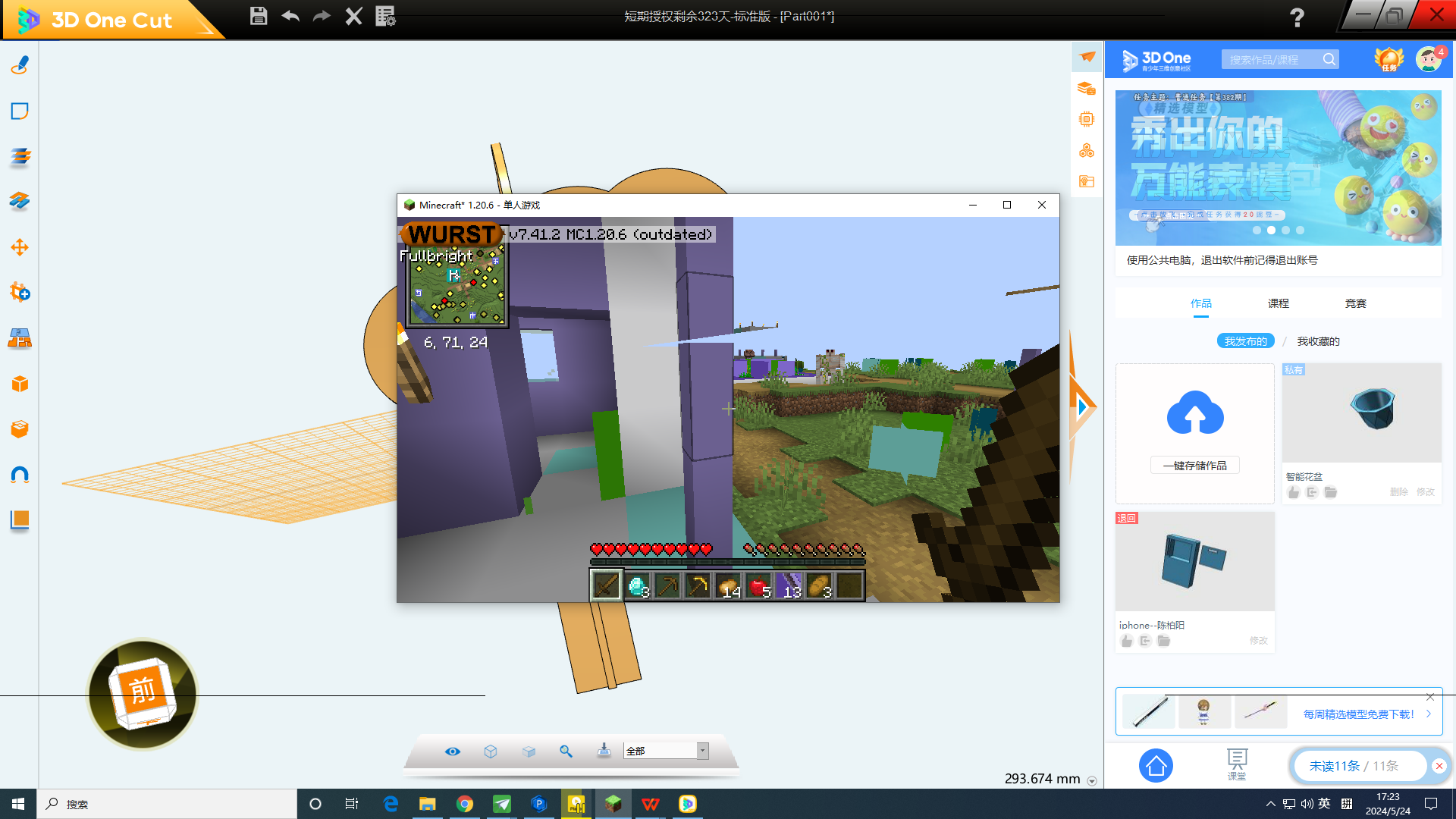The height and width of the screenshot is (819, 1456).
Task: Select the magnet snap tool in left sidebar
Action: click(20, 475)
